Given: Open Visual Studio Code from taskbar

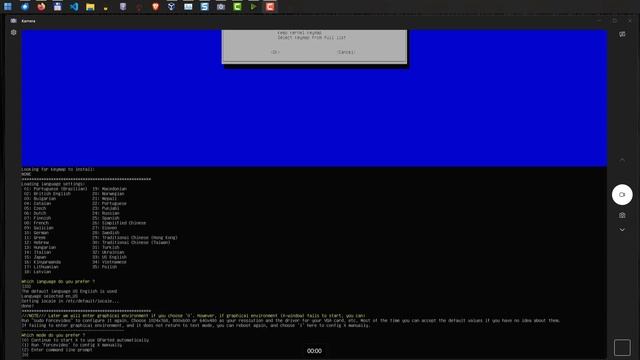Looking at the screenshot, I should pyautogui.click(x=74, y=7).
